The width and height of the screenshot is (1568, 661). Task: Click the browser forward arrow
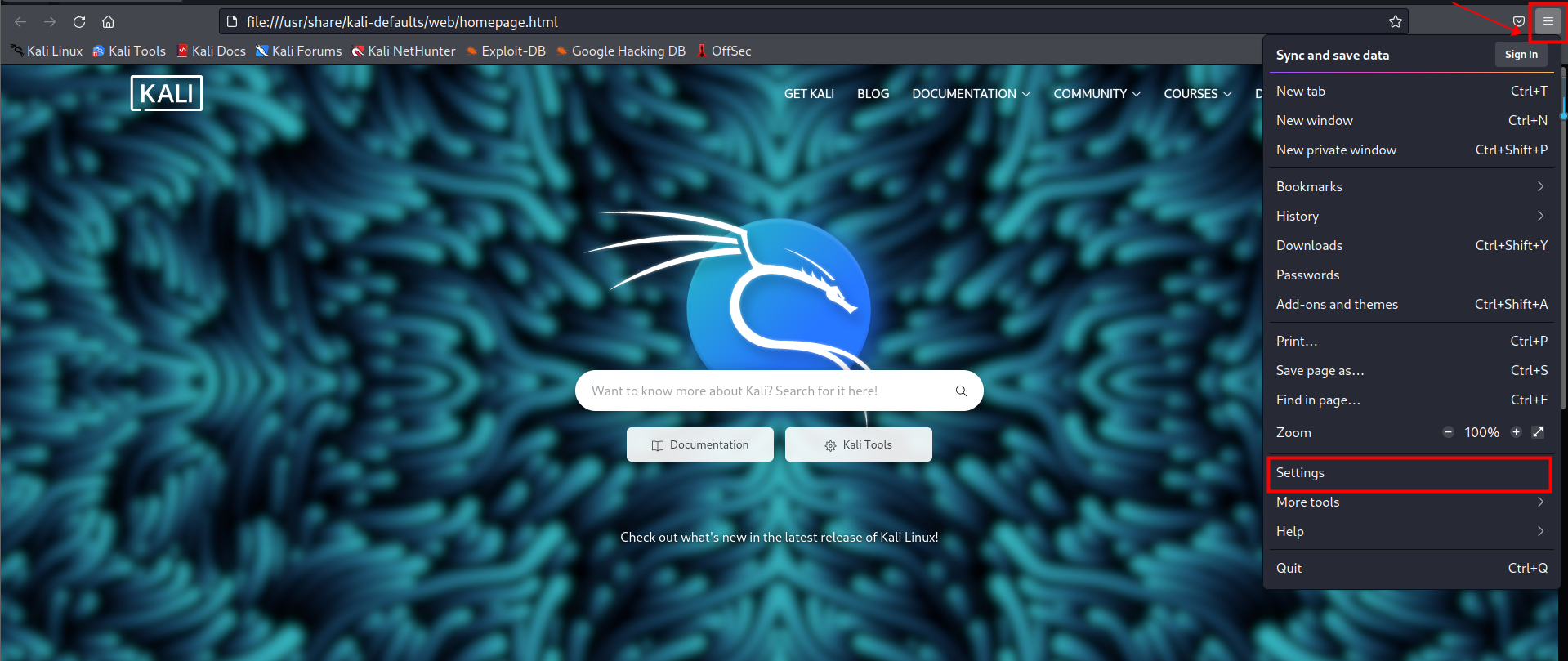tap(50, 22)
